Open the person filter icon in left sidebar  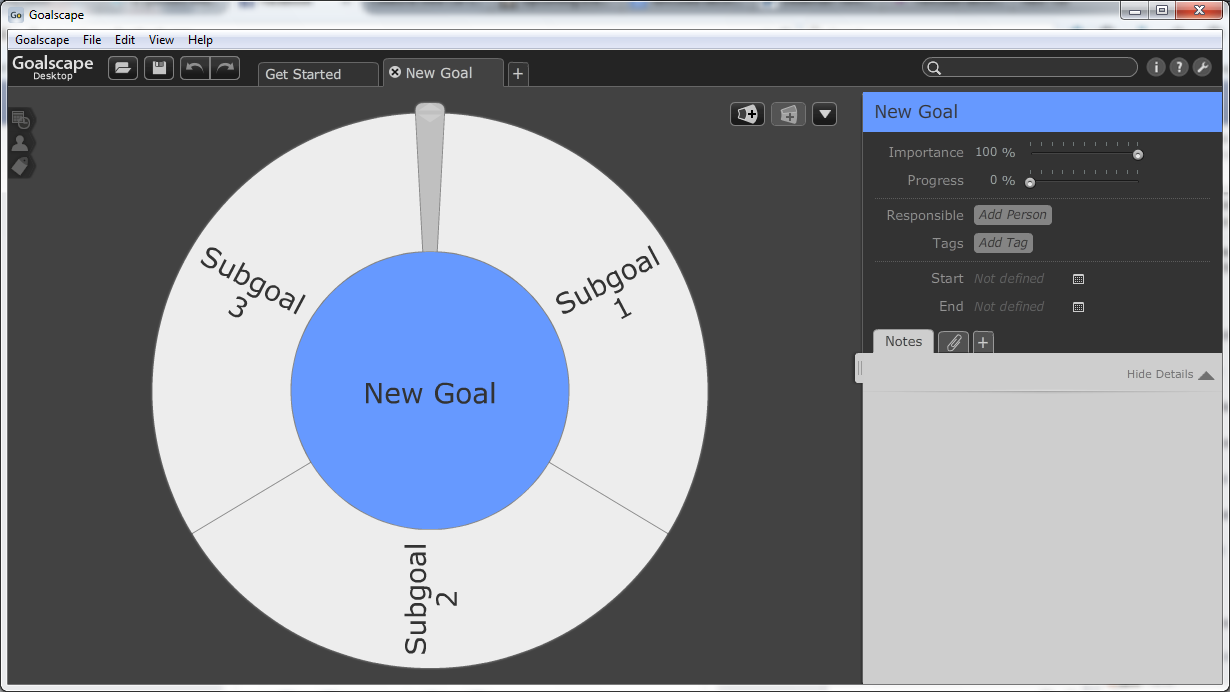click(x=20, y=143)
